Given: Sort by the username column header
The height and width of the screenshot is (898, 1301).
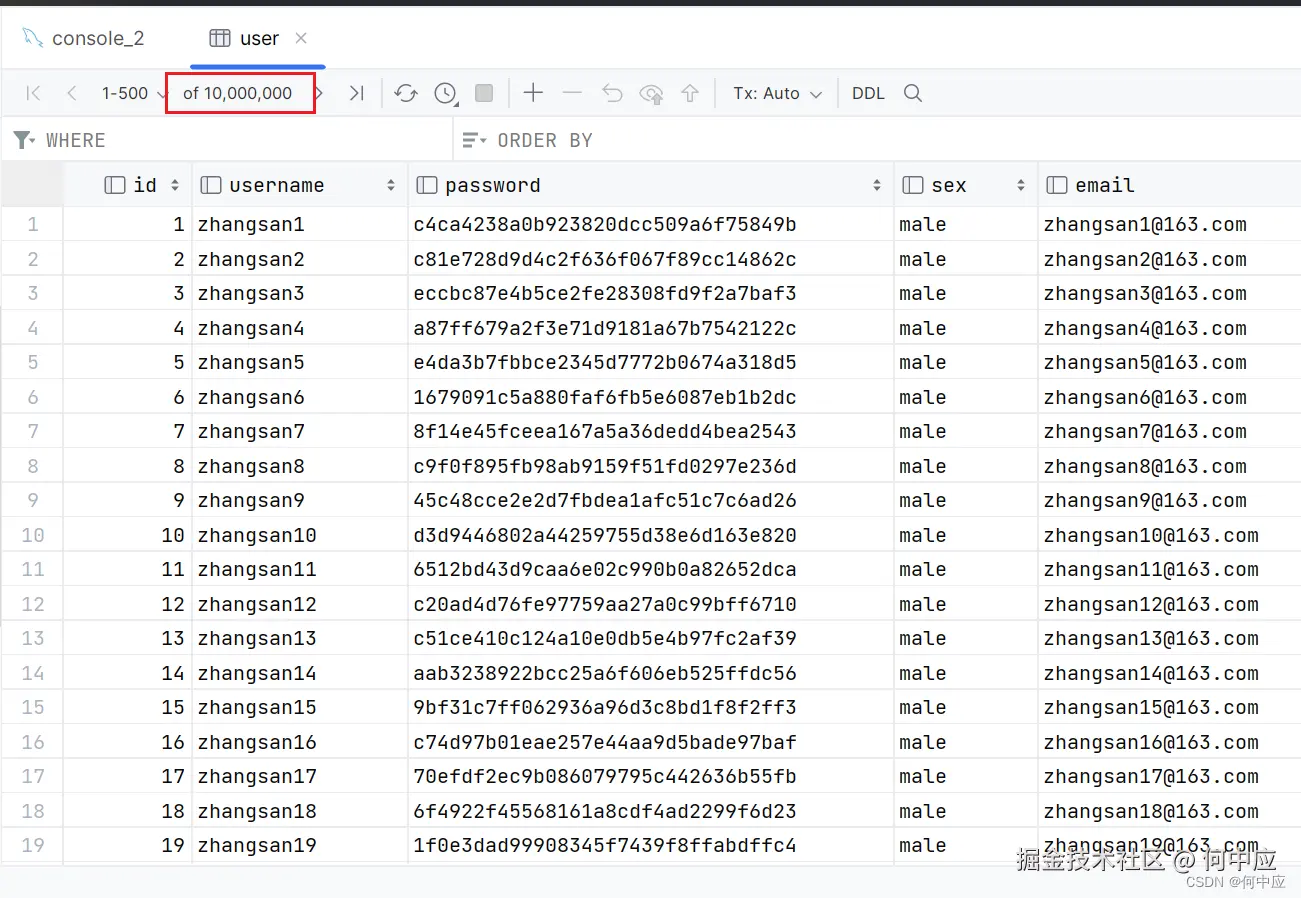Looking at the screenshot, I should pyautogui.click(x=300, y=185).
